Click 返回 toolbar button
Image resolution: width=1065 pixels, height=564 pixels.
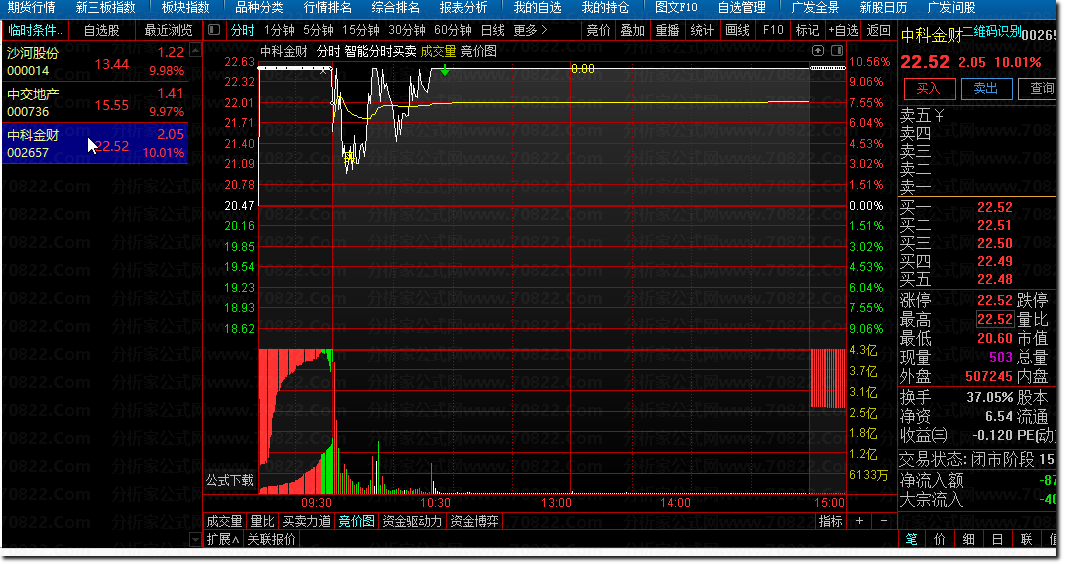(879, 31)
